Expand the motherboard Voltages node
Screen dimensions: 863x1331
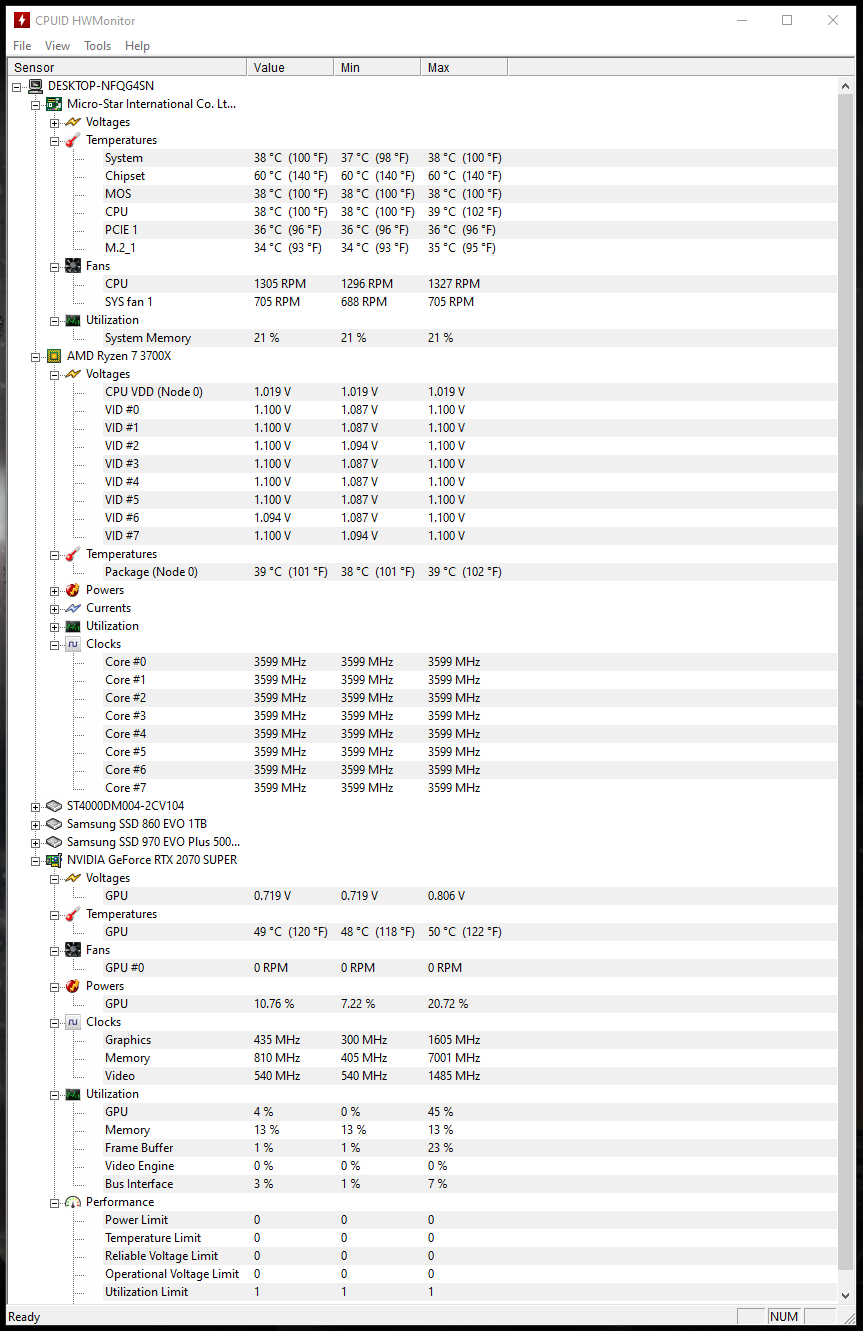(x=55, y=122)
